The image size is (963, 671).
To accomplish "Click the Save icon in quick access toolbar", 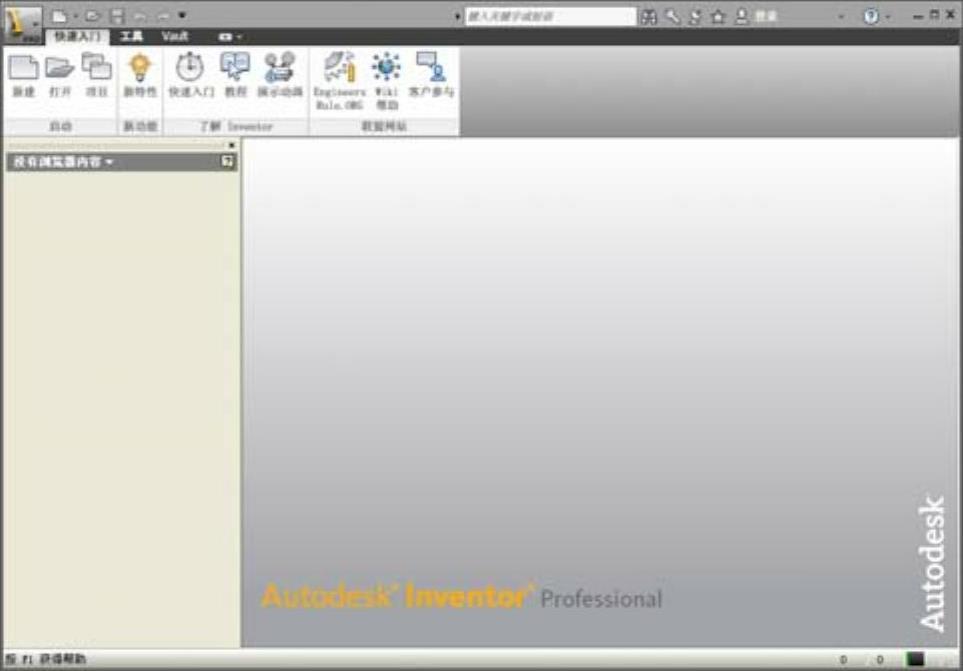I will 117,16.
